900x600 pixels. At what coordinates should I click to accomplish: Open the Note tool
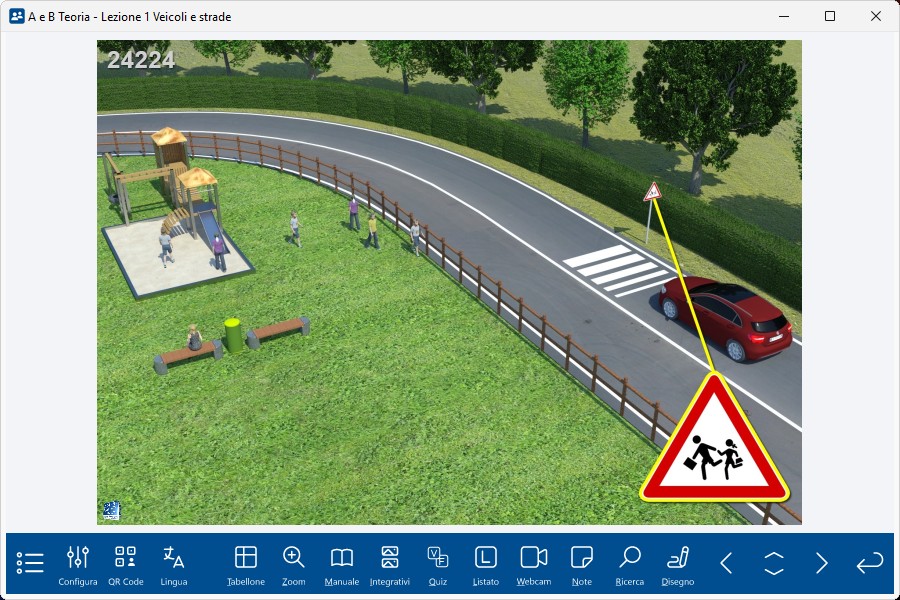tap(582, 564)
